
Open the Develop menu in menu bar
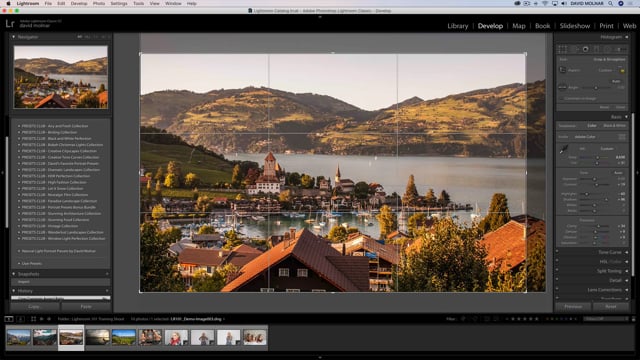[79, 3]
